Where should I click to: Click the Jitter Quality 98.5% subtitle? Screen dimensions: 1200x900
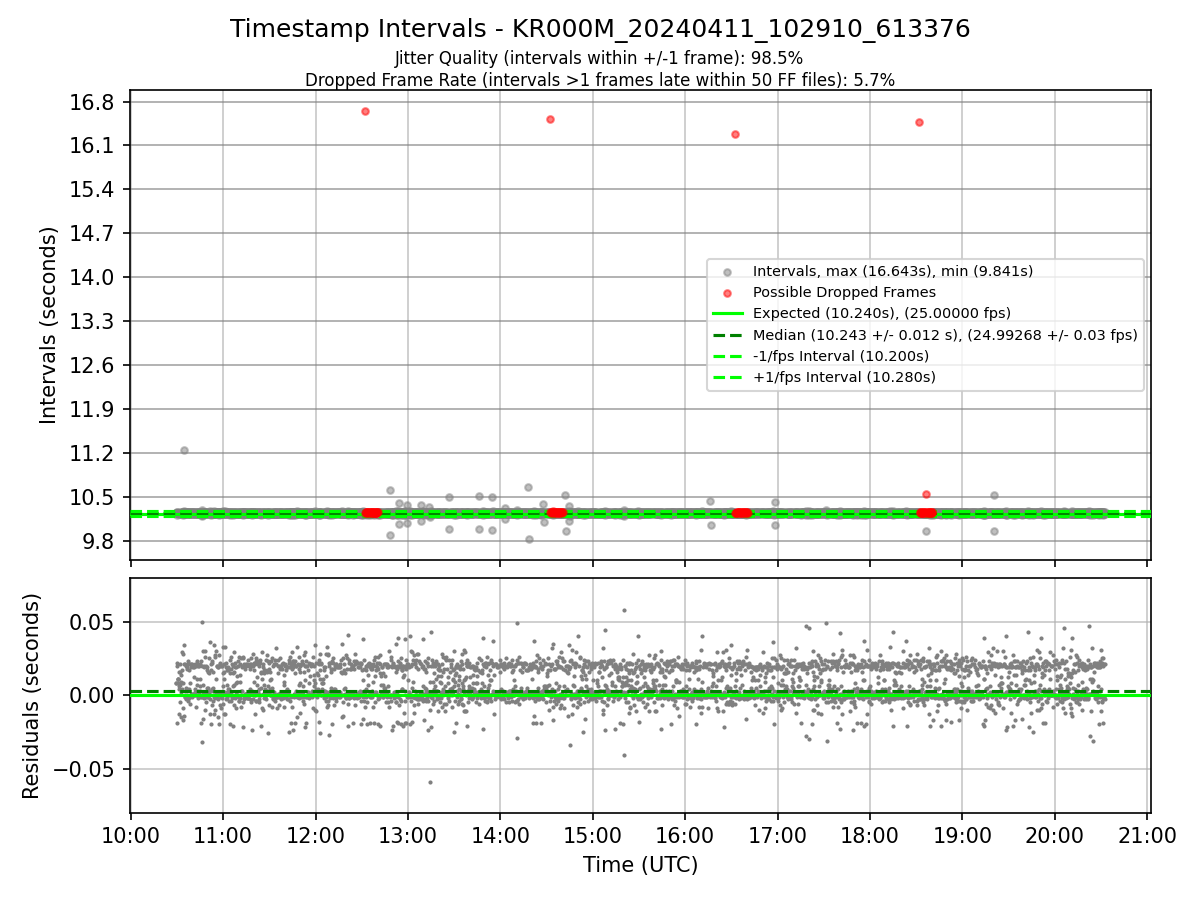click(599, 59)
